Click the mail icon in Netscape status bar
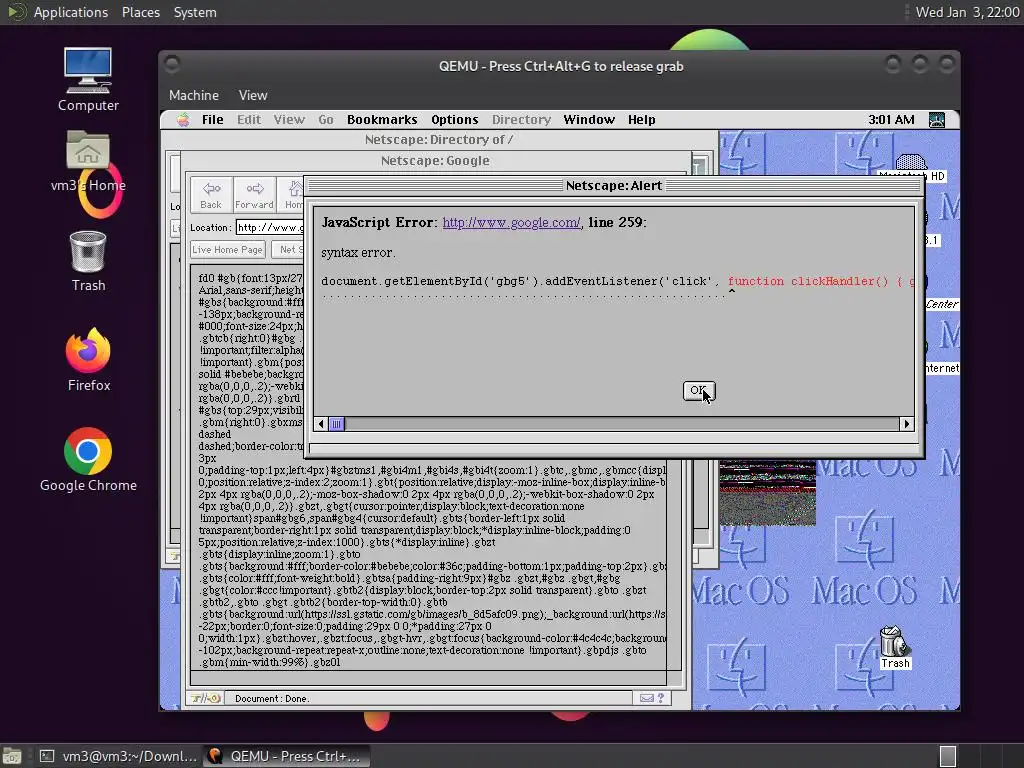The width and height of the screenshot is (1024, 768). click(647, 698)
